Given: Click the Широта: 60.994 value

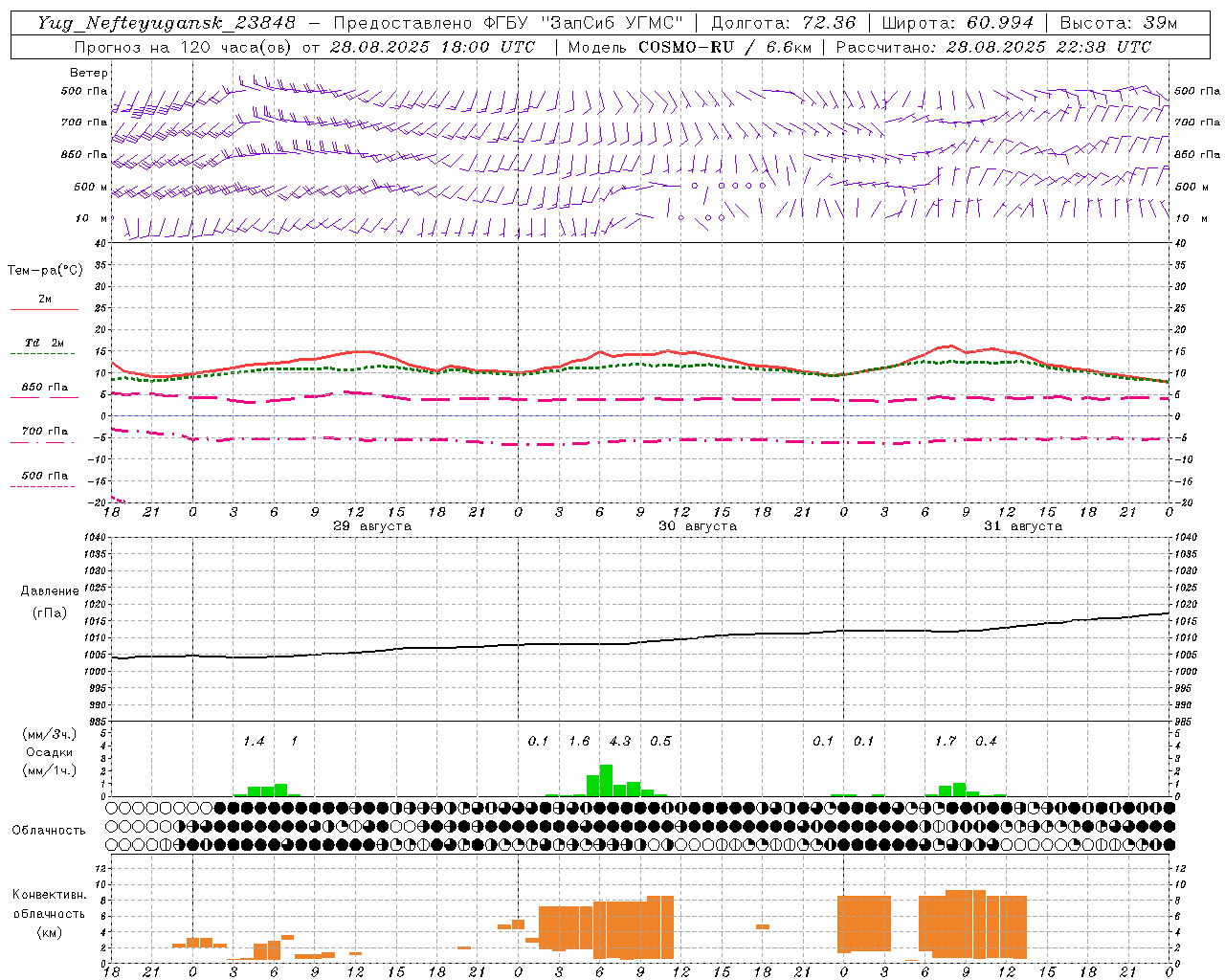Looking at the screenshot, I should [x=957, y=23].
